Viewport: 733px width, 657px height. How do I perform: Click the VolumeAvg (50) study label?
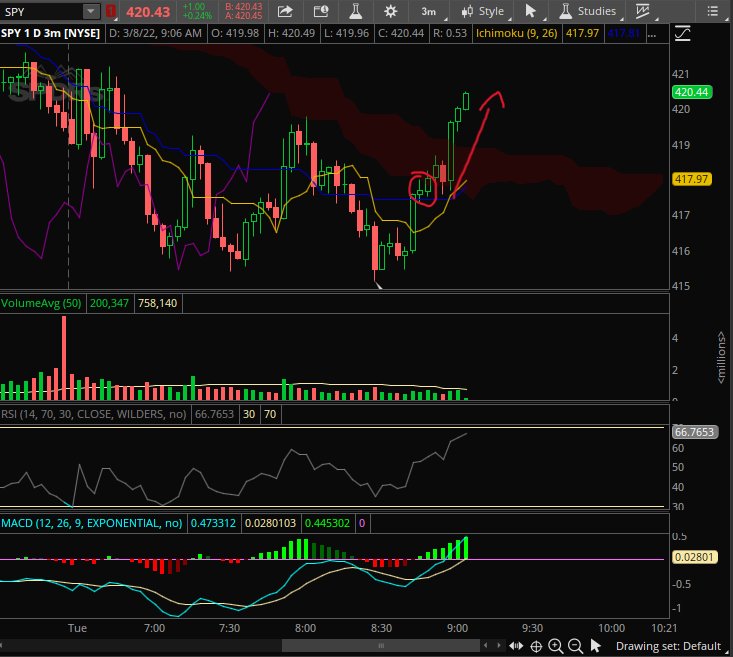pyautogui.click(x=41, y=303)
